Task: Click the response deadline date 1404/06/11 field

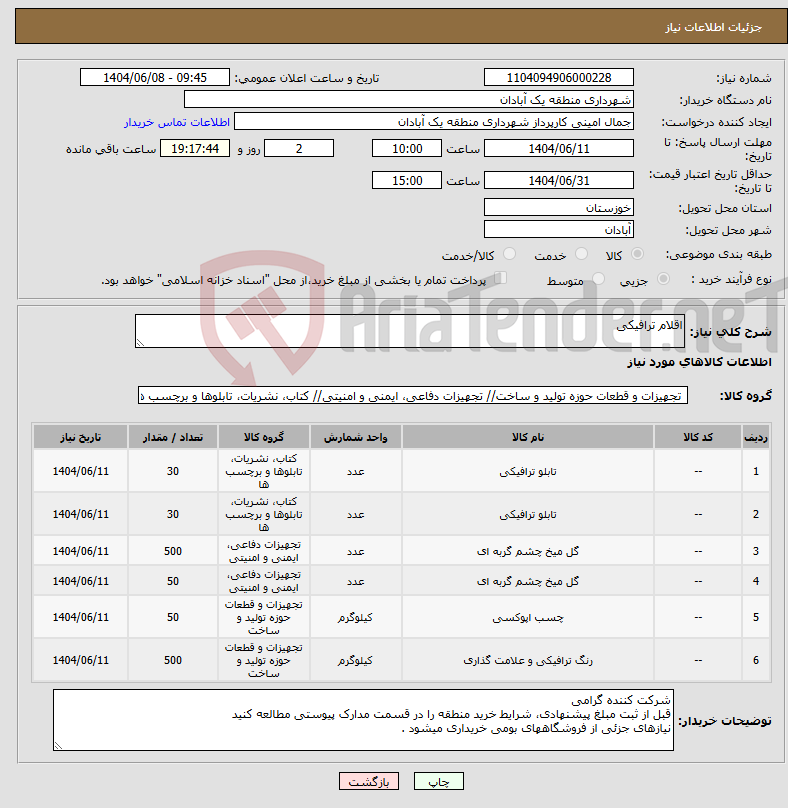Action: (559, 148)
